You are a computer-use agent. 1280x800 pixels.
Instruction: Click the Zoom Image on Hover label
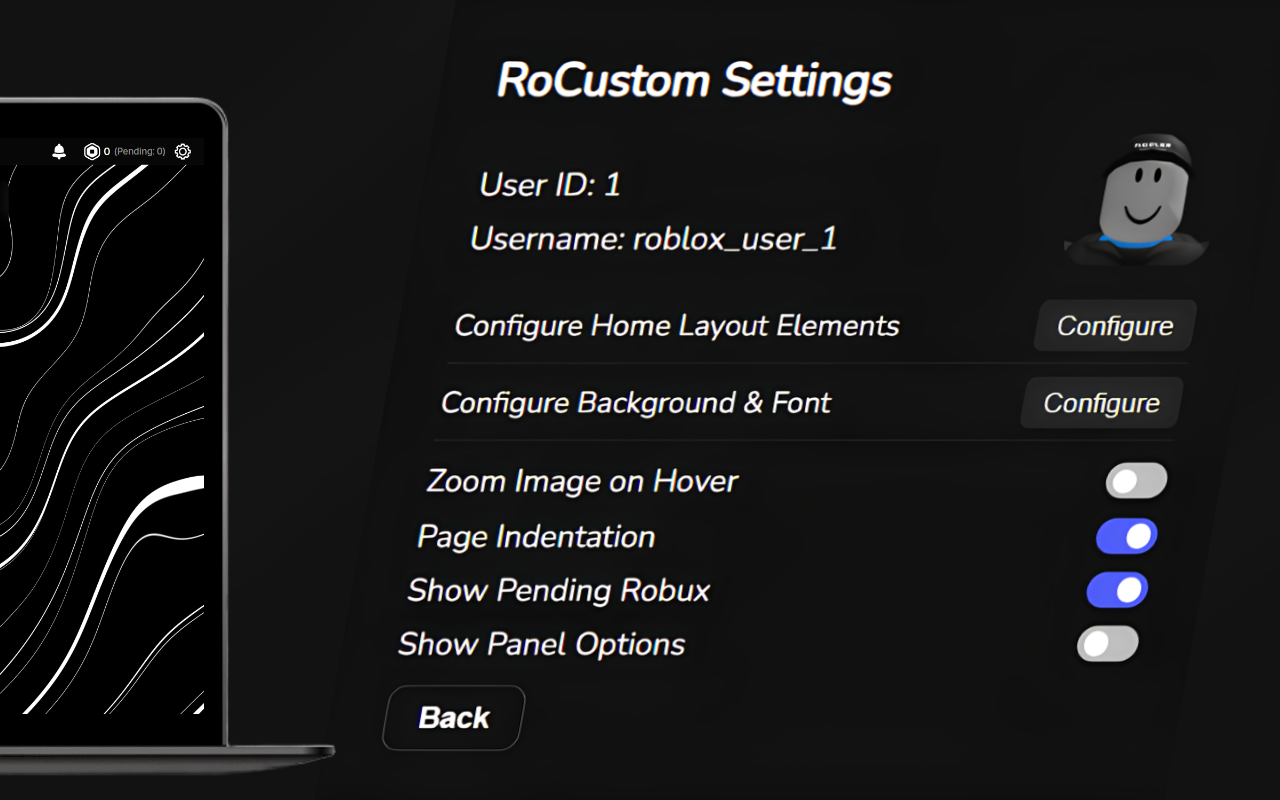coord(582,481)
